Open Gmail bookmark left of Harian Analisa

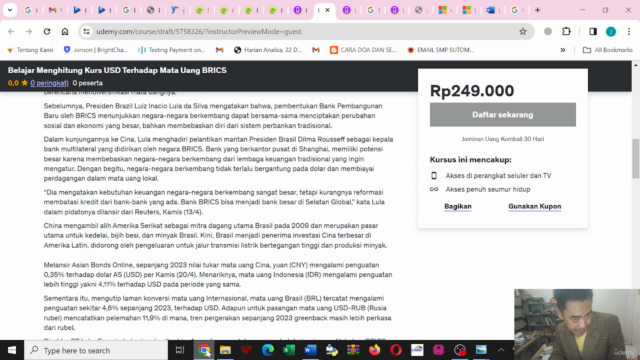tap(220, 50)
